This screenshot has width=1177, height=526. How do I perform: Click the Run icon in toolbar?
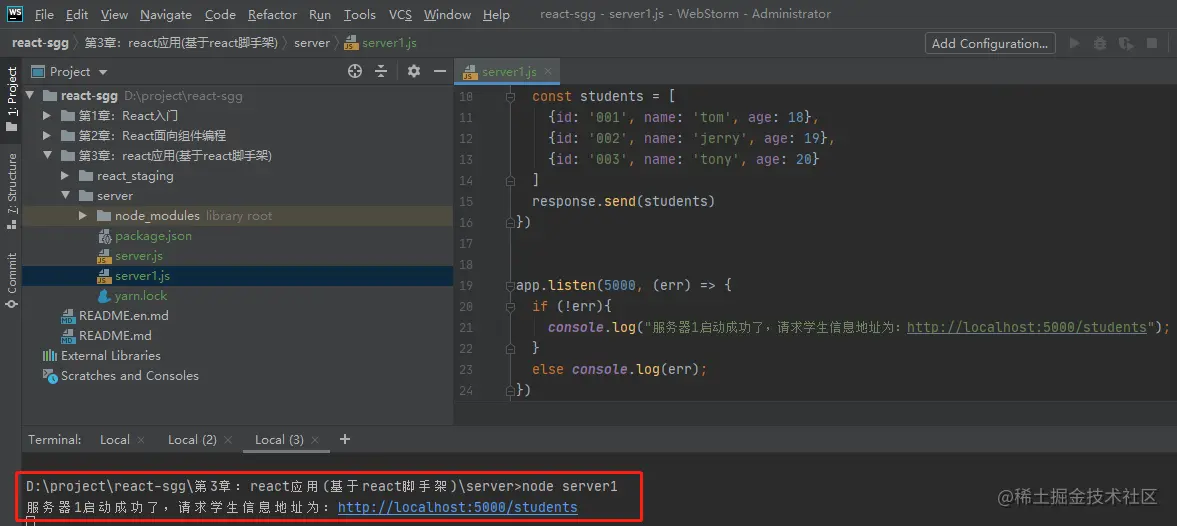click(1075, 44)
